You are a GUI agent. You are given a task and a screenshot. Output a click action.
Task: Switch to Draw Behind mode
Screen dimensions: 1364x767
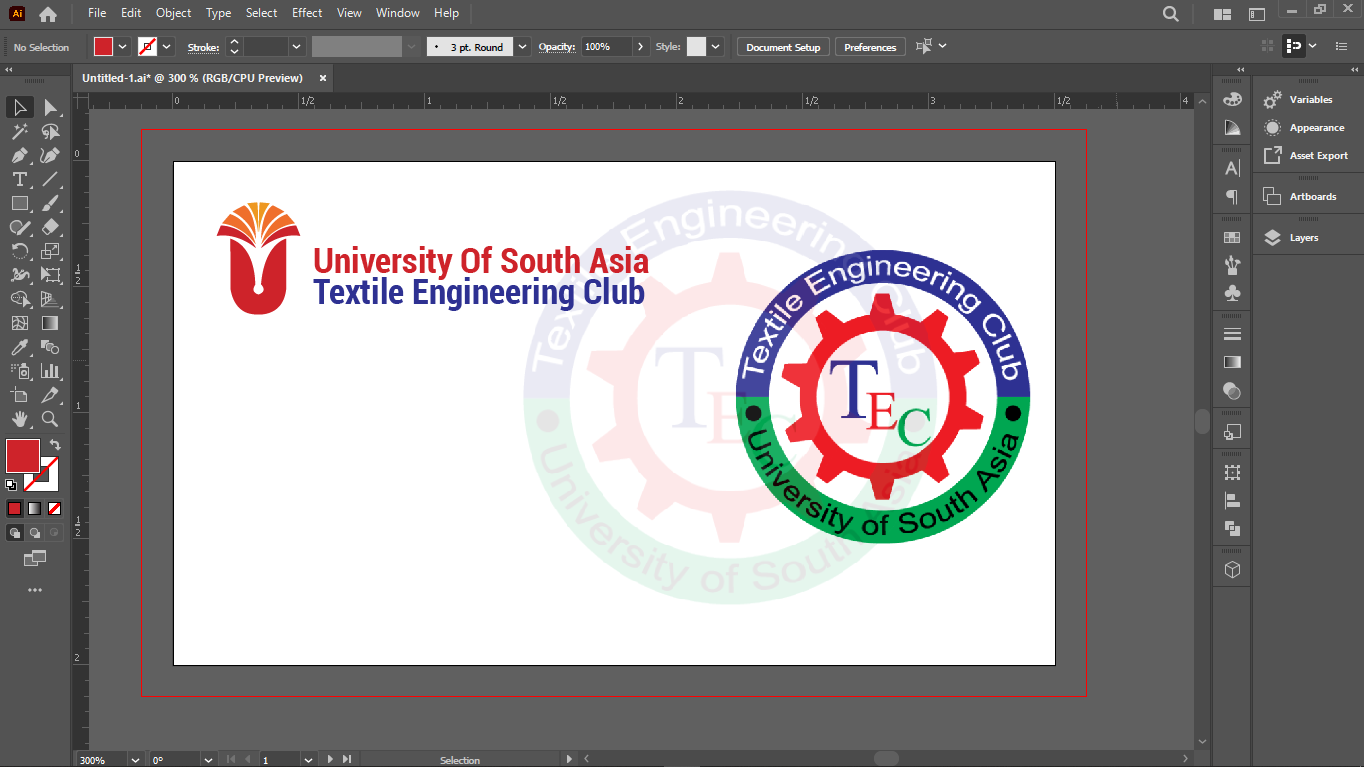(34, 533)
